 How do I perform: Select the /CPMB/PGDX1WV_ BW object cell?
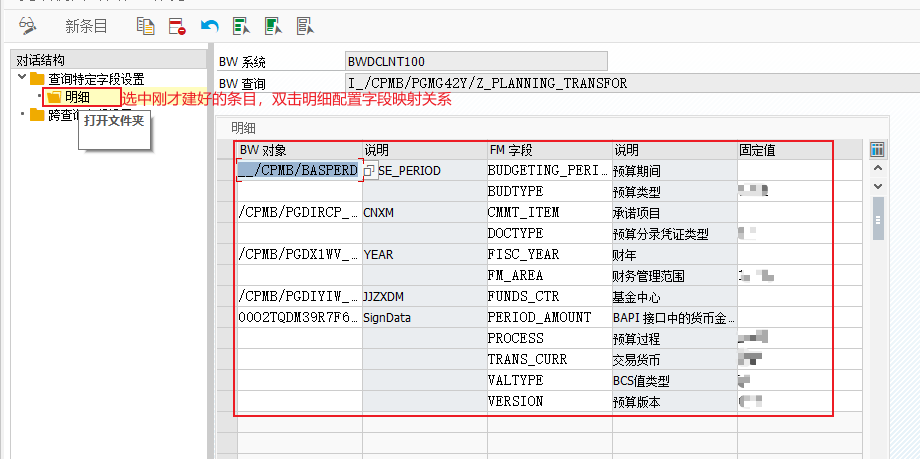click(x=300, y=255)
